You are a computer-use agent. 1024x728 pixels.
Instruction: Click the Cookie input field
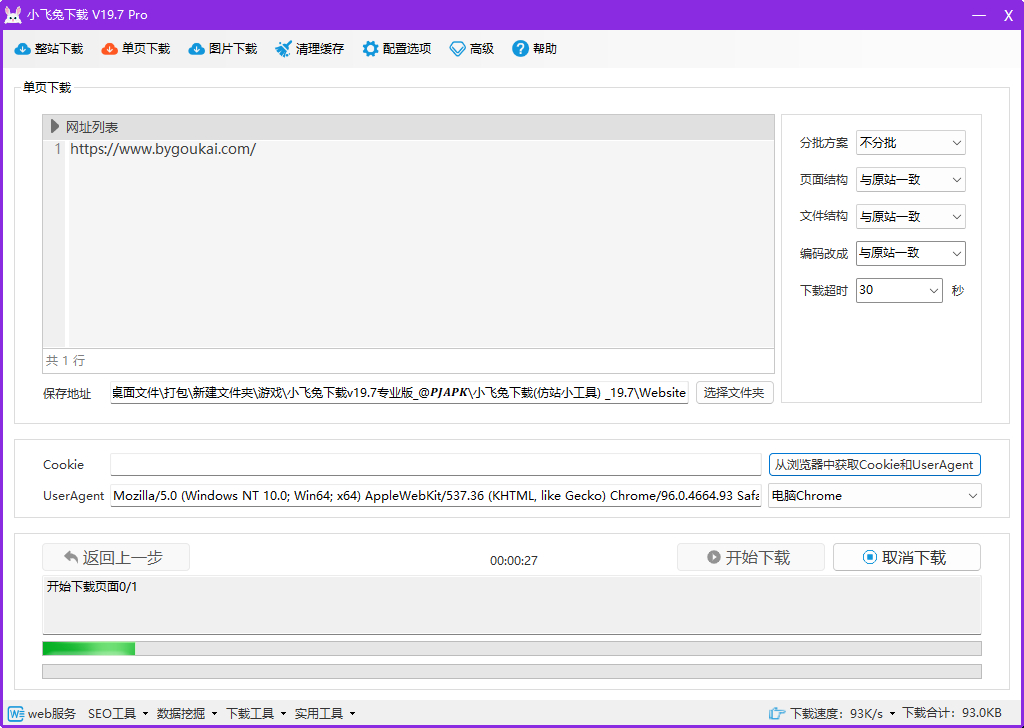click(x=436, y=465)
